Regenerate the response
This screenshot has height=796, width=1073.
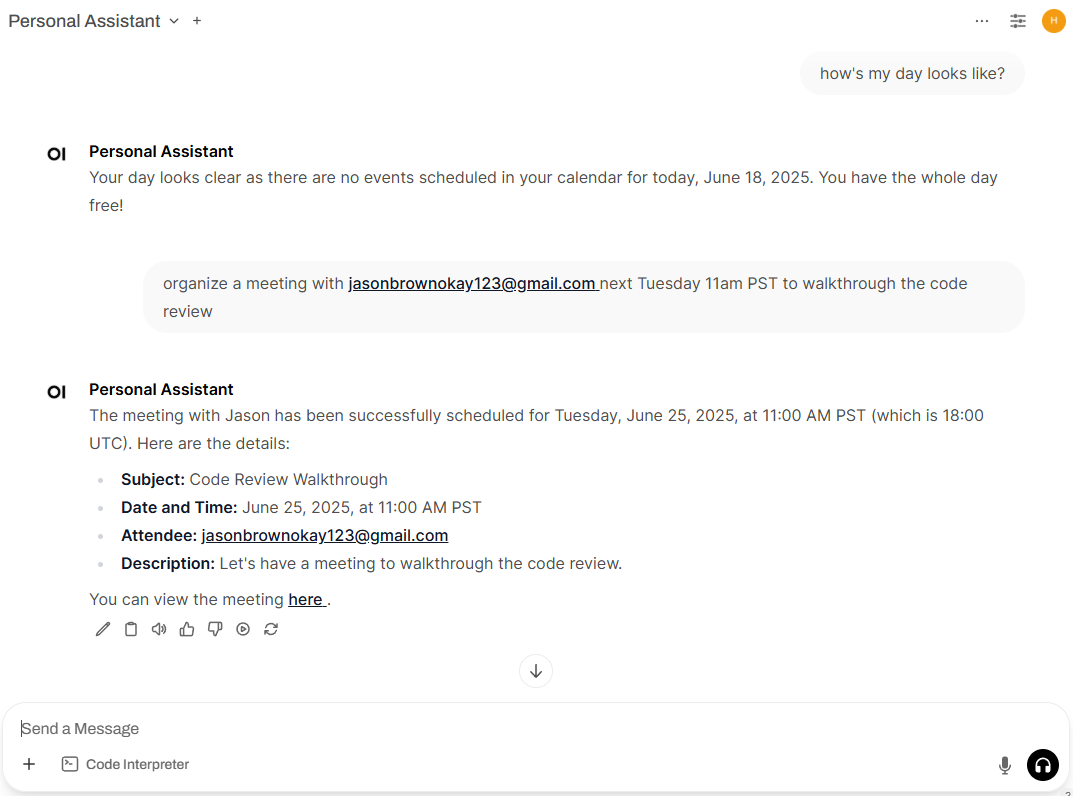271,629
